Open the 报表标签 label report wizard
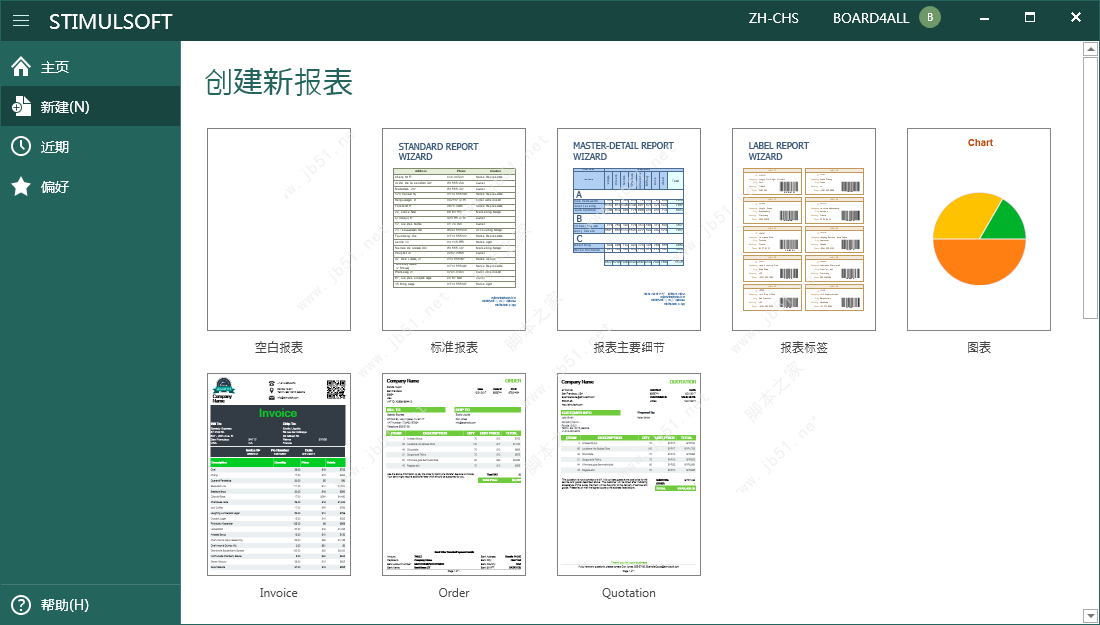Screen dimensions: 1100x625 pyautogui.click(x=803, y=229)
